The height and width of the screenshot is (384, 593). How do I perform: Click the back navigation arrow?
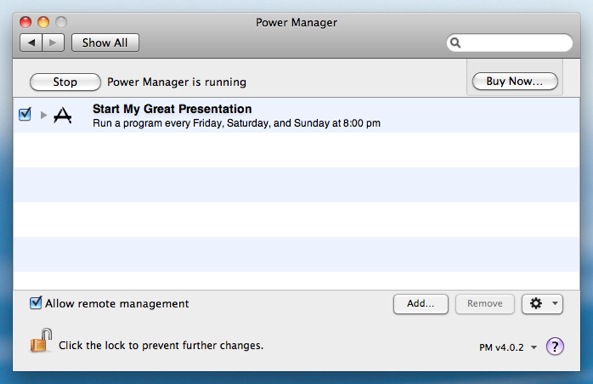point(31,43)
